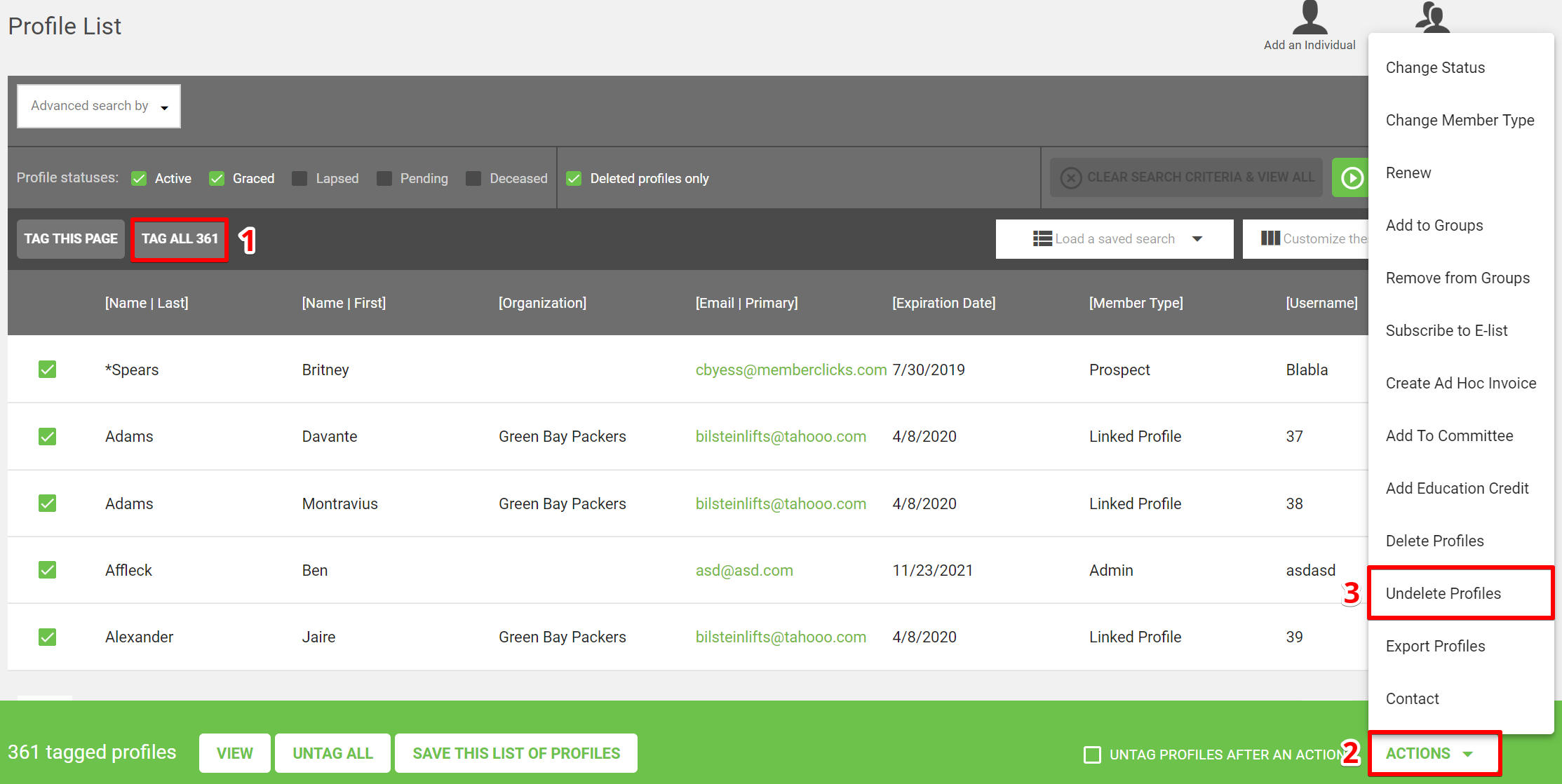This screenshot has width=1562, height=784.
Task: Choose Change Member Type menu option
Action: 1460,120
